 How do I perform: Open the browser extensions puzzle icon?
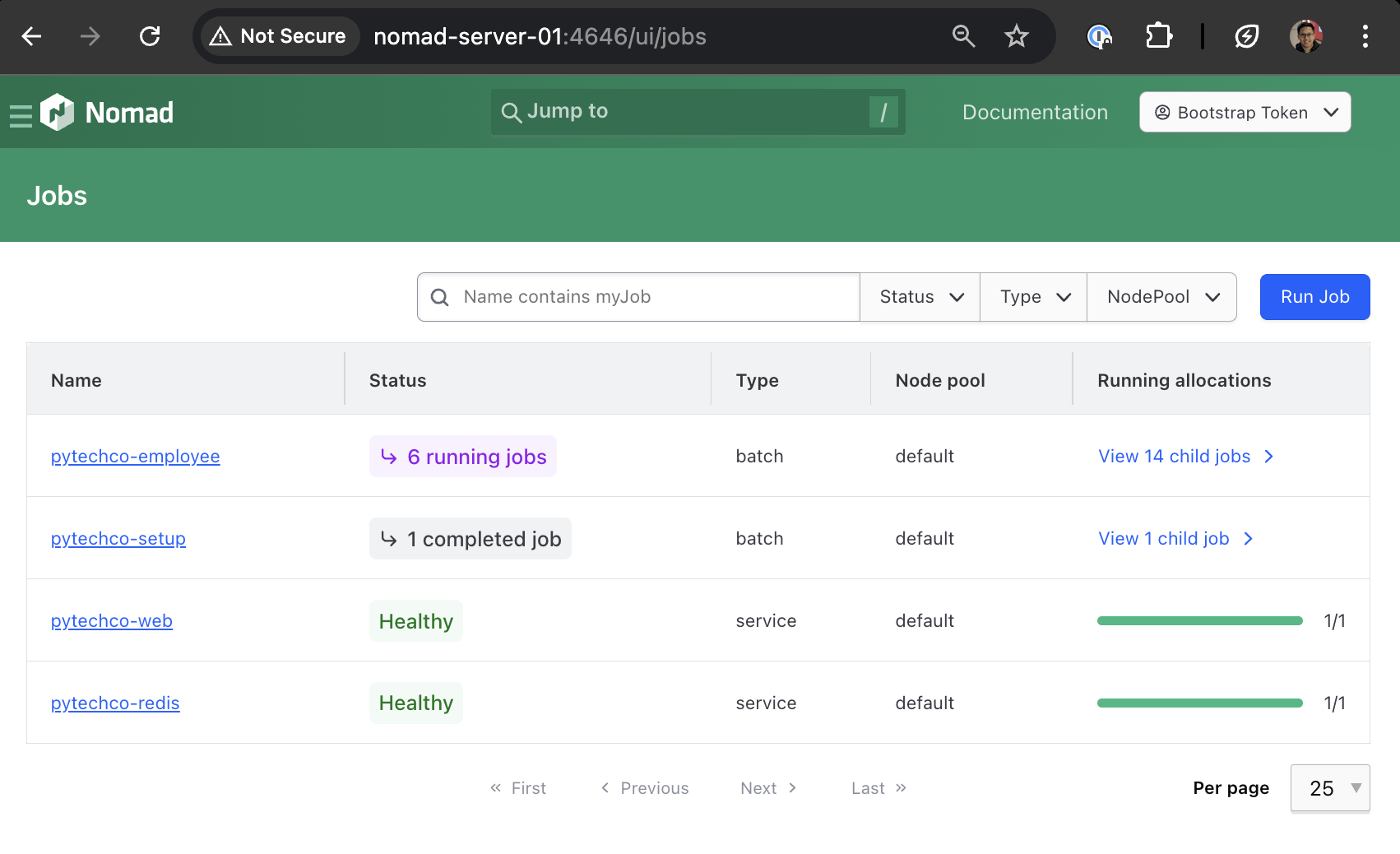pyautogui.click(x=1159, y=36)
